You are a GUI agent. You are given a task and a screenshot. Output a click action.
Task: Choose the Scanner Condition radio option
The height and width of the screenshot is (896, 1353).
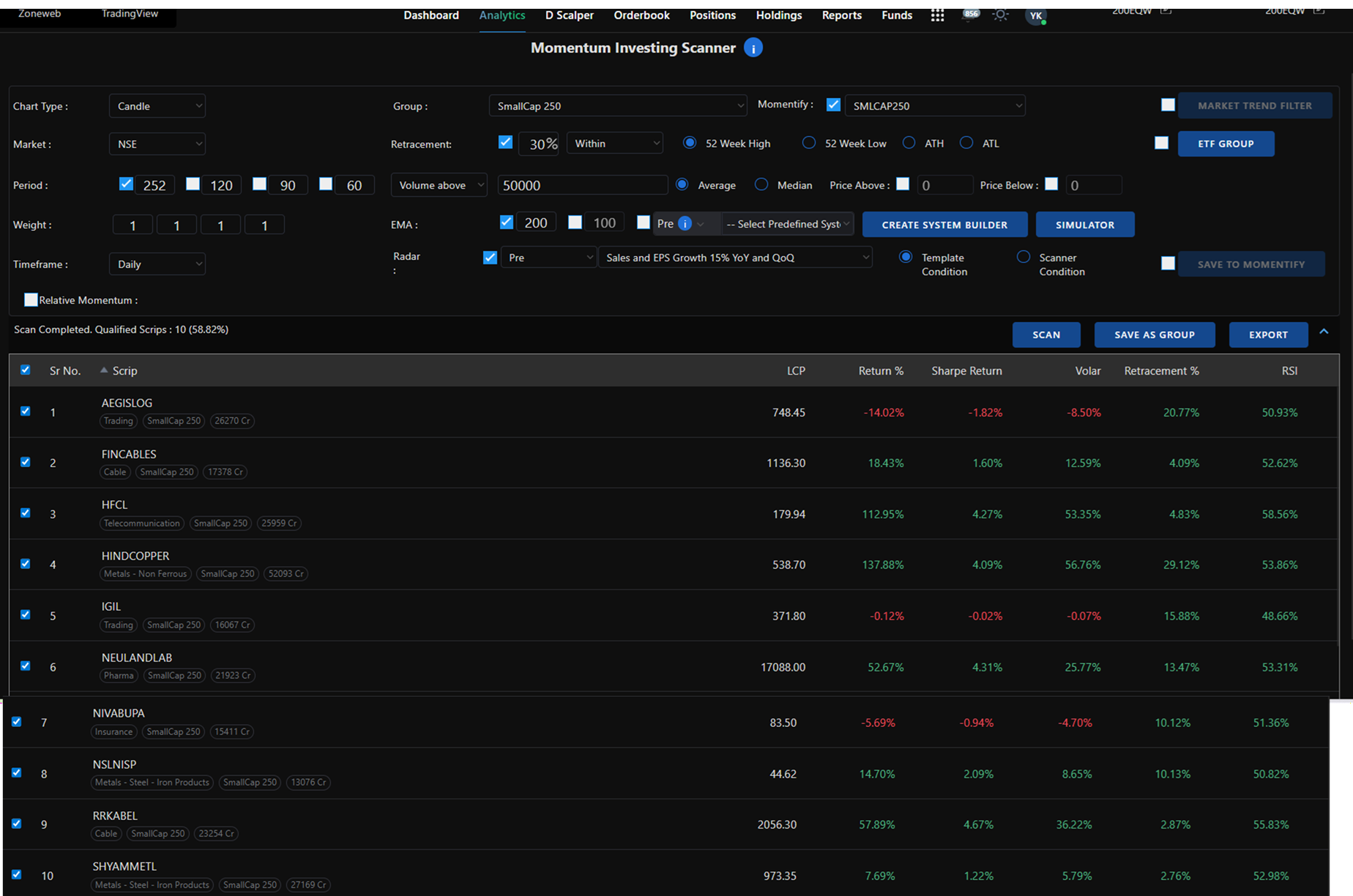click(1024, 257)
